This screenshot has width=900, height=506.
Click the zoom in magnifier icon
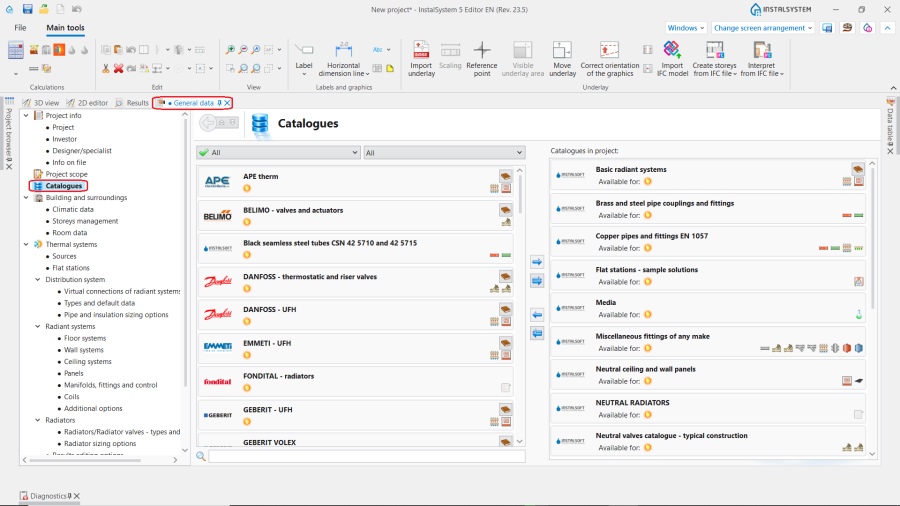tap(230, 50)
